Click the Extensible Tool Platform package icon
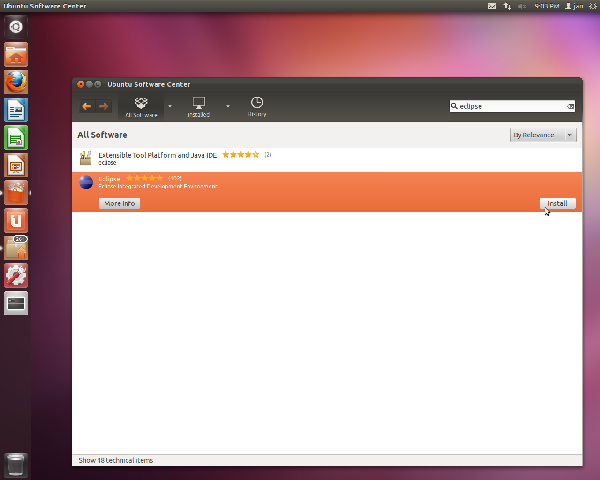 [85, 158]
